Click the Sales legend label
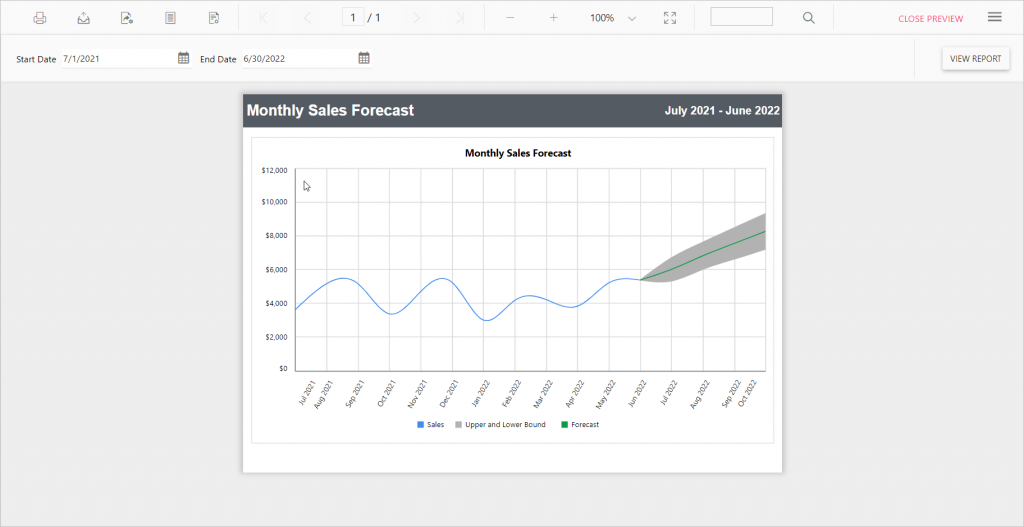 pos(436,424)
